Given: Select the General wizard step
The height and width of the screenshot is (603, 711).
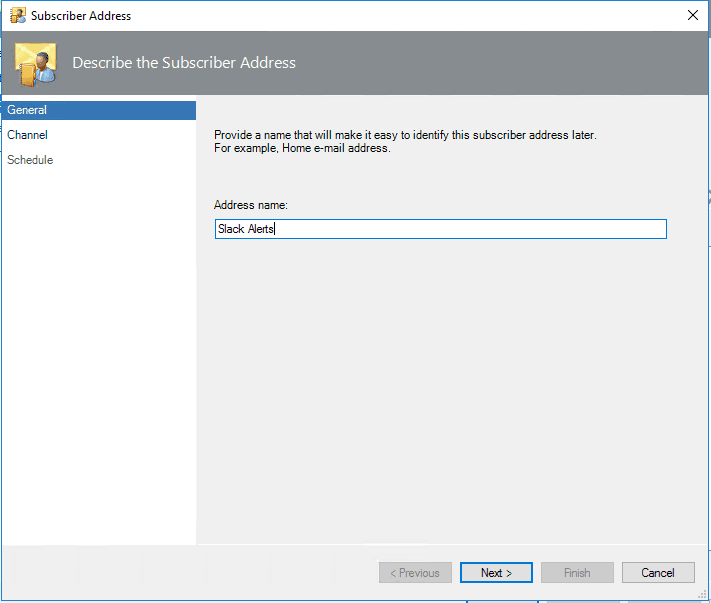Looking at the screenshot, I should pos(99,110).
